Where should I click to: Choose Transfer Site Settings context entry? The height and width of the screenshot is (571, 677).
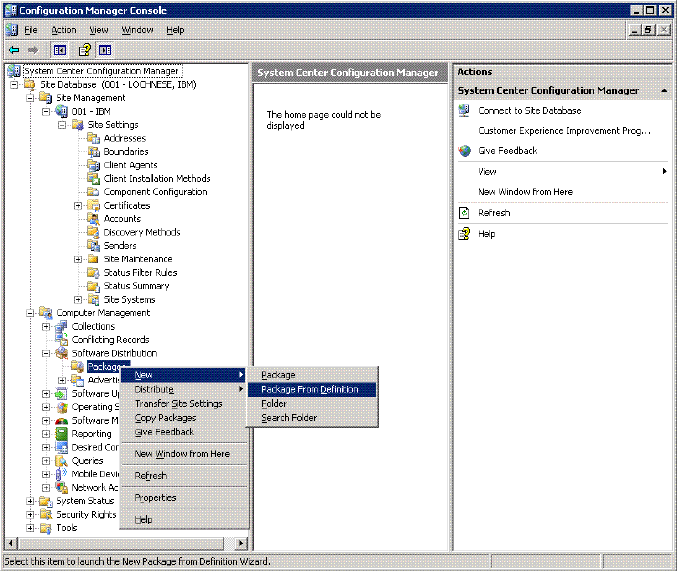pos(184,403)
